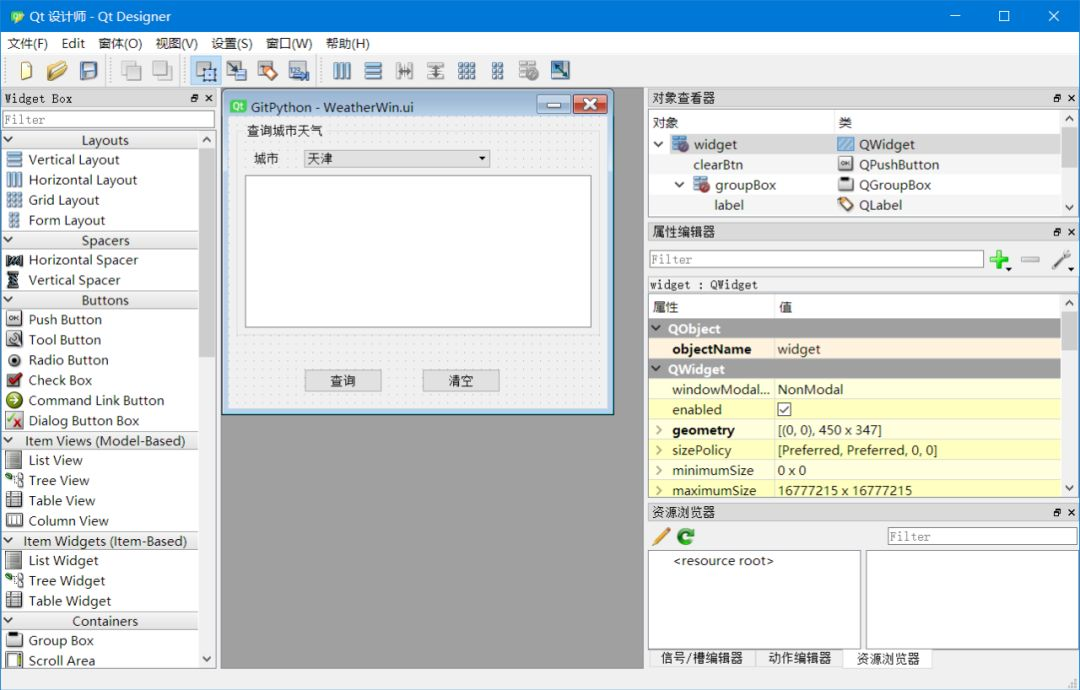This screenshot has height=690, width=1080.
Task: Apply horizontal layout from the toolbar
Action: (x=342, y=70)
